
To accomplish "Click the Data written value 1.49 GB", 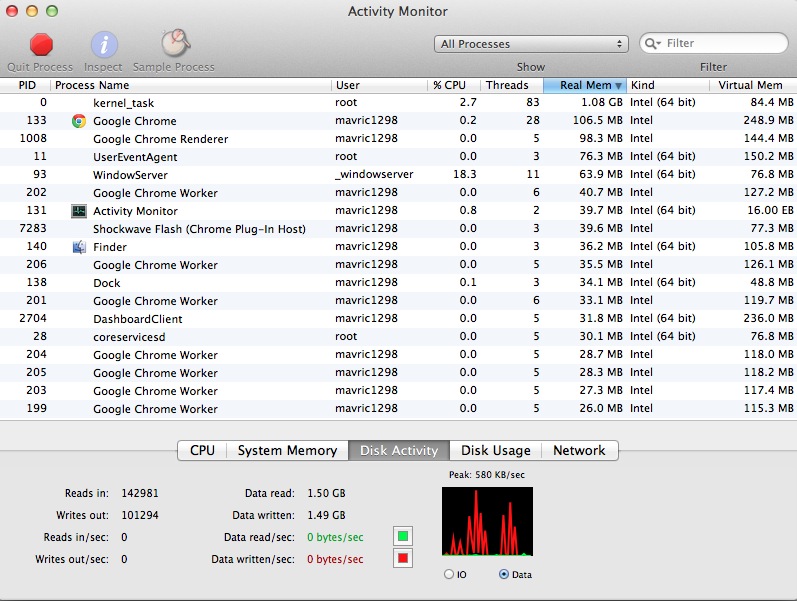I will click(x=326, y=515).
